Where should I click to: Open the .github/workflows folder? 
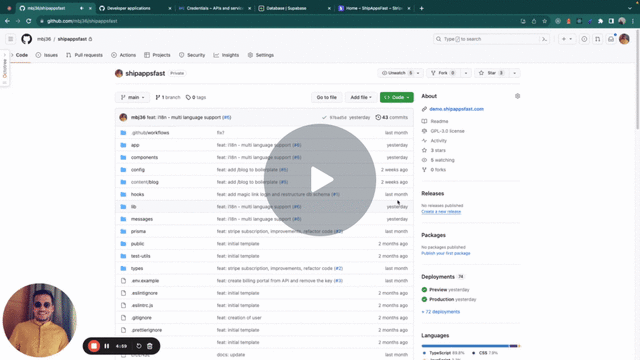(x=150, y=133)
